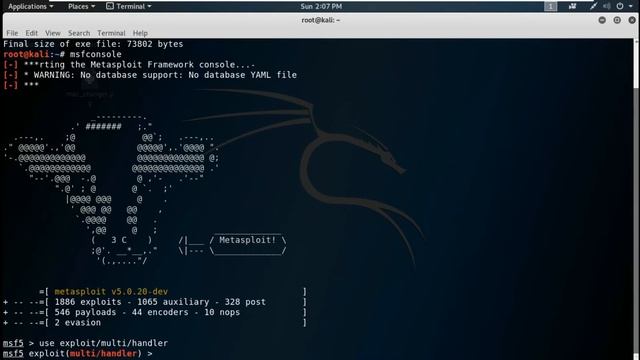Click the 'root@kali: ~' window title

[321, 20]
